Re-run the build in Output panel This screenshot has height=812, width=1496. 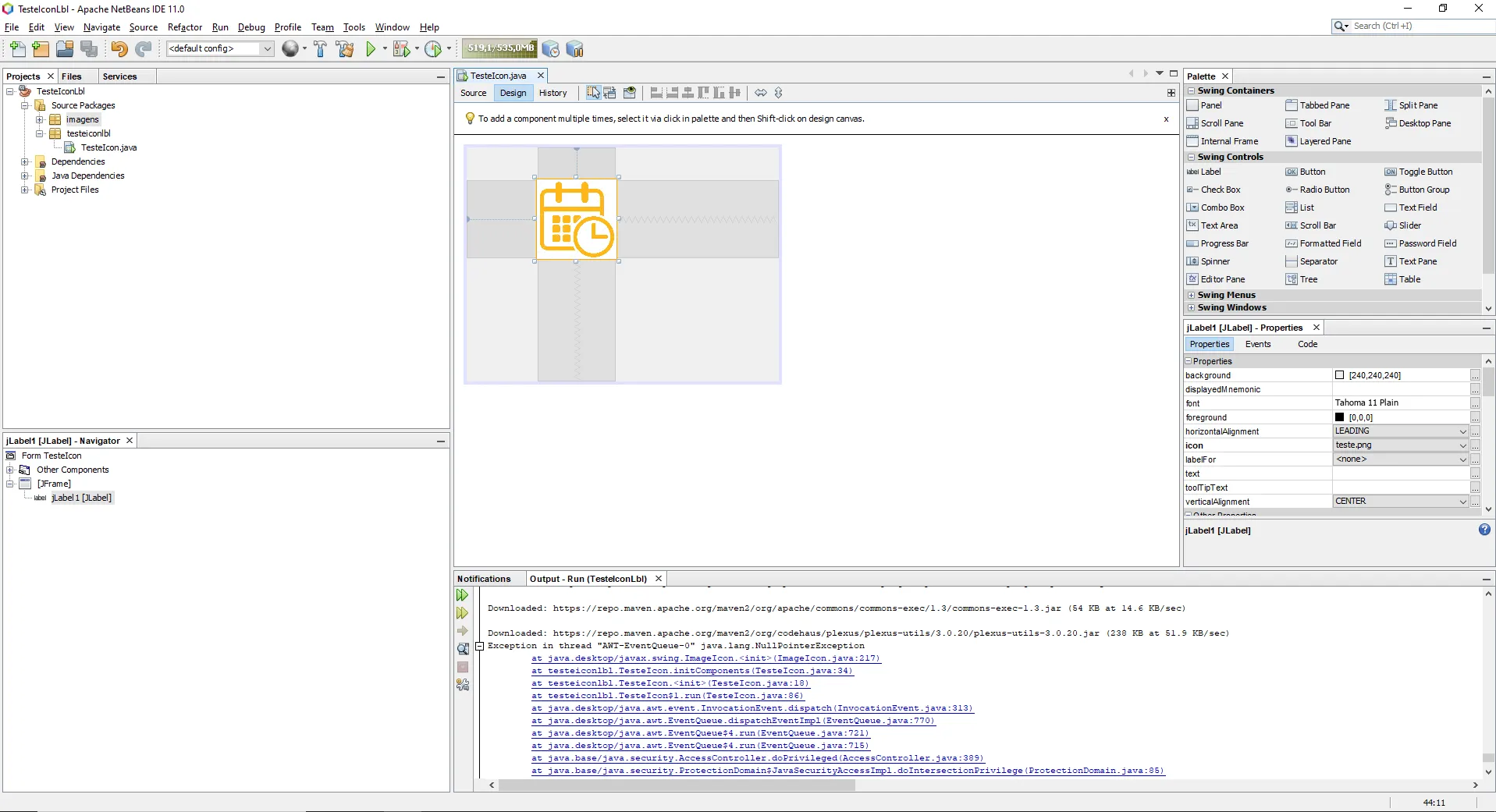(463, 595)
